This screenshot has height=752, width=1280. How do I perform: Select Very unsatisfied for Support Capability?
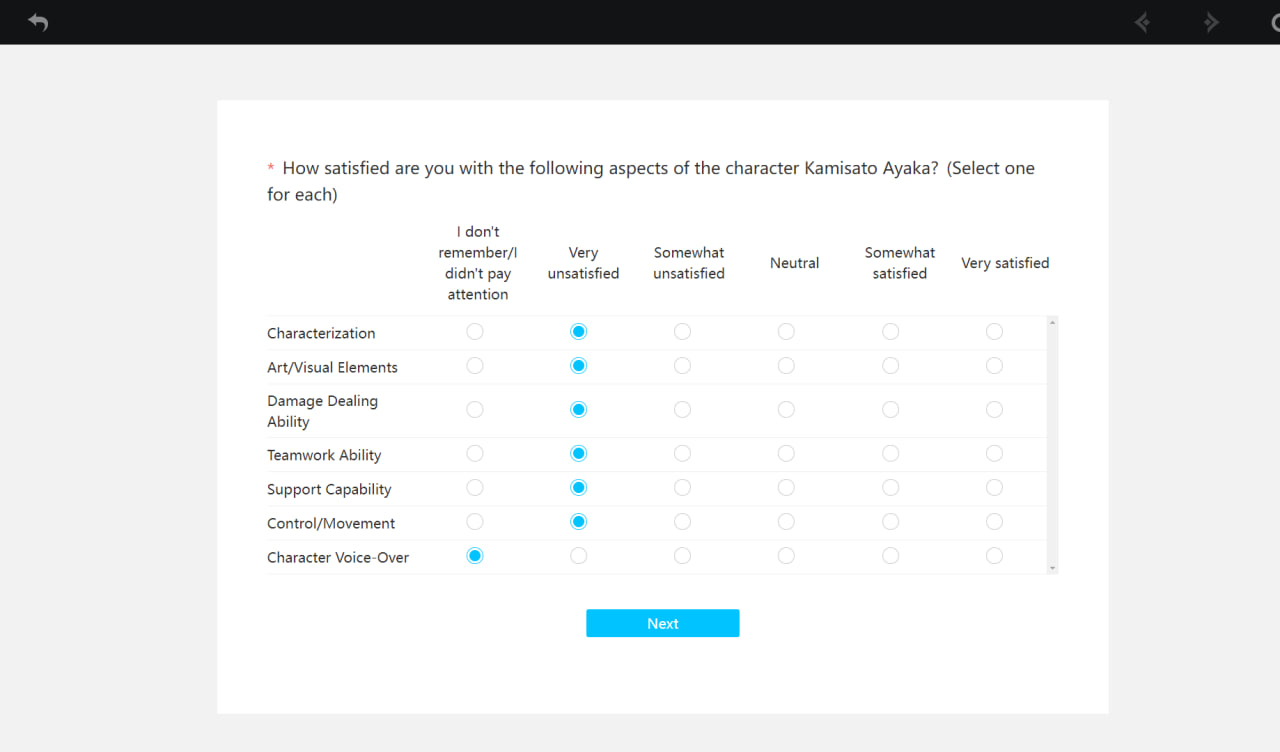tap(579, 488)
